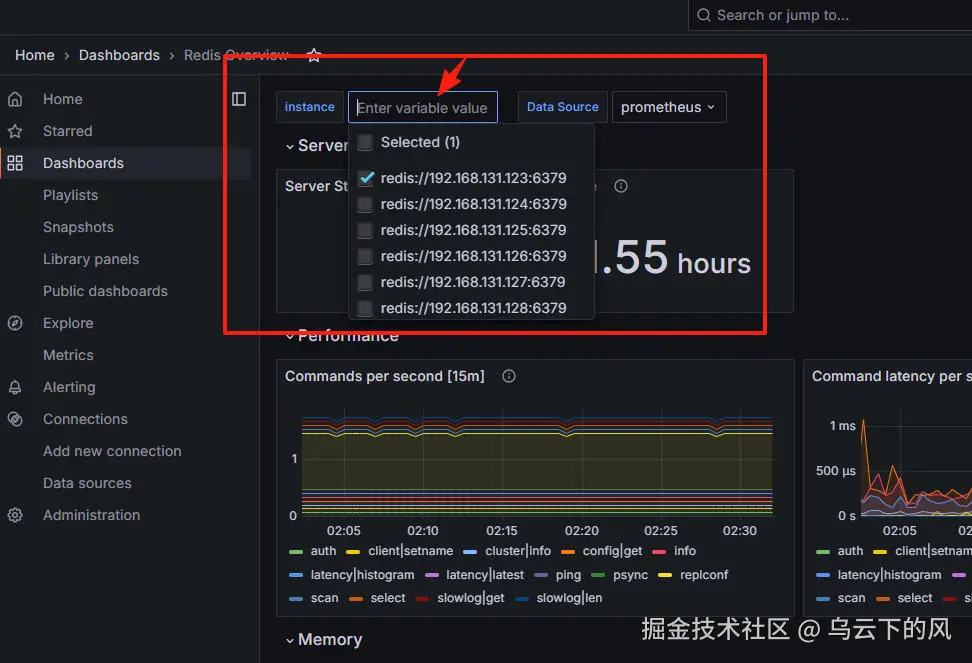This screenshot has width=972, height=663.
Task: Toggle the Selected (1) checkbox
Action: [365, 143]
